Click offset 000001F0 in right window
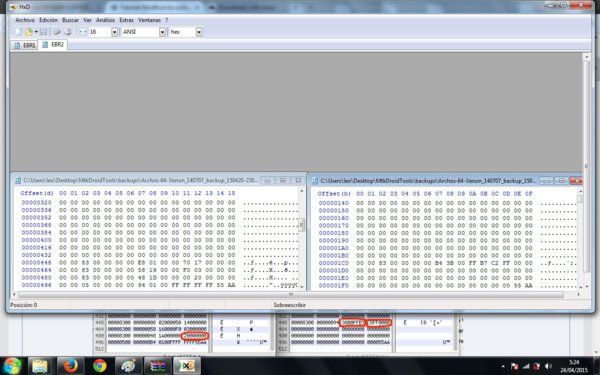This screenshot has height=375, width=600. pyautogui.click(x=334, y=285)
